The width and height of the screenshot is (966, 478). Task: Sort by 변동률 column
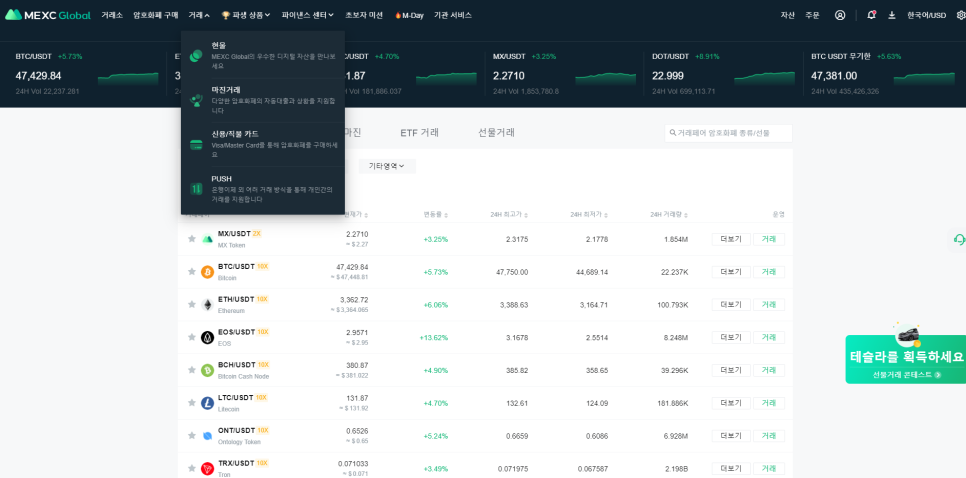(x=436, y=214)
